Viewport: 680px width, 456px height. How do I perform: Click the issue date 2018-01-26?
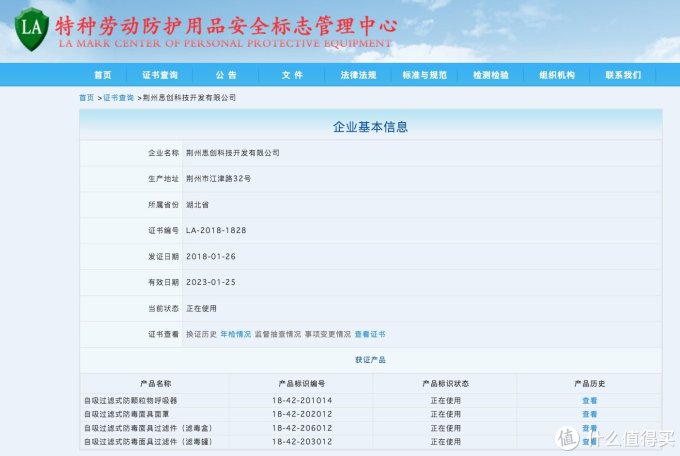point(211,256)
